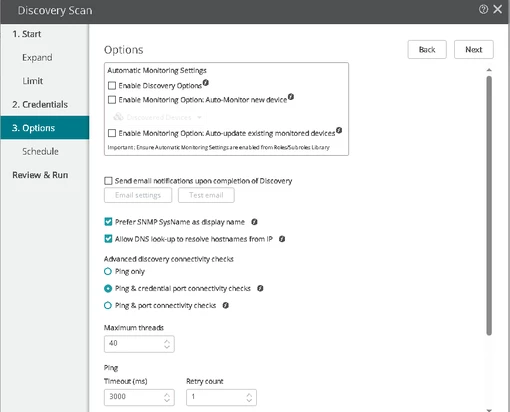Click info icon beside Auto-Monitor new device

pos(291,97)
